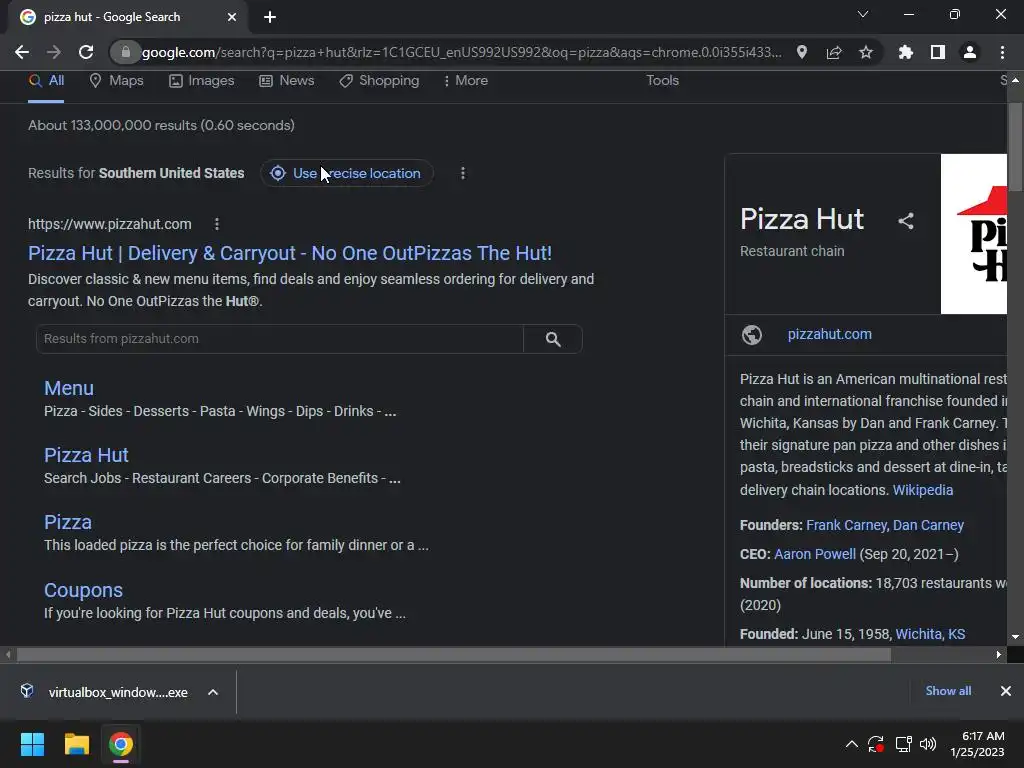Reload the Google search page
This screenshot has height=768, width=1024.
(86, 52)
